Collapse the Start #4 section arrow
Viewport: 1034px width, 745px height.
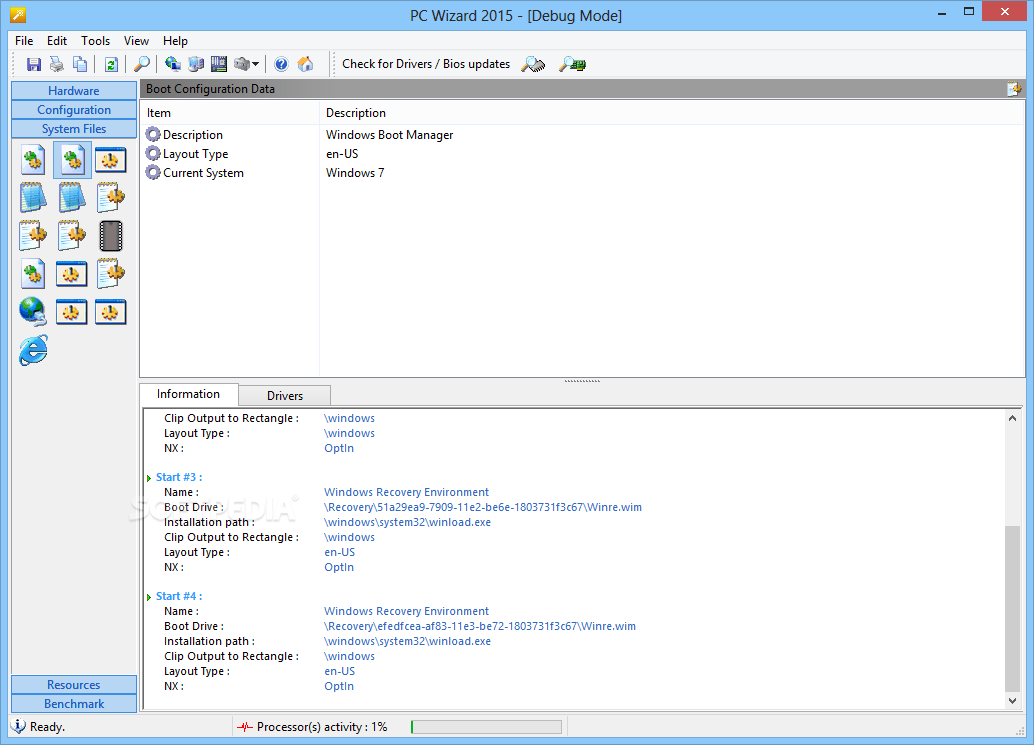pyautogui.click(x=149, y=597)
